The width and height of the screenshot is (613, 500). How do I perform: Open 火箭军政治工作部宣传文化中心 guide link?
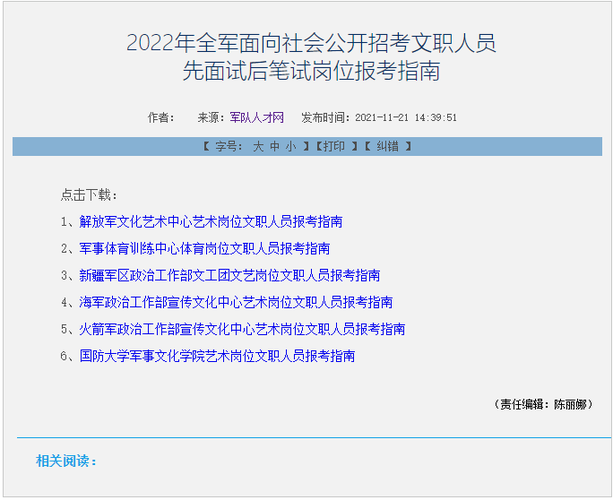[x=242, y=329]
